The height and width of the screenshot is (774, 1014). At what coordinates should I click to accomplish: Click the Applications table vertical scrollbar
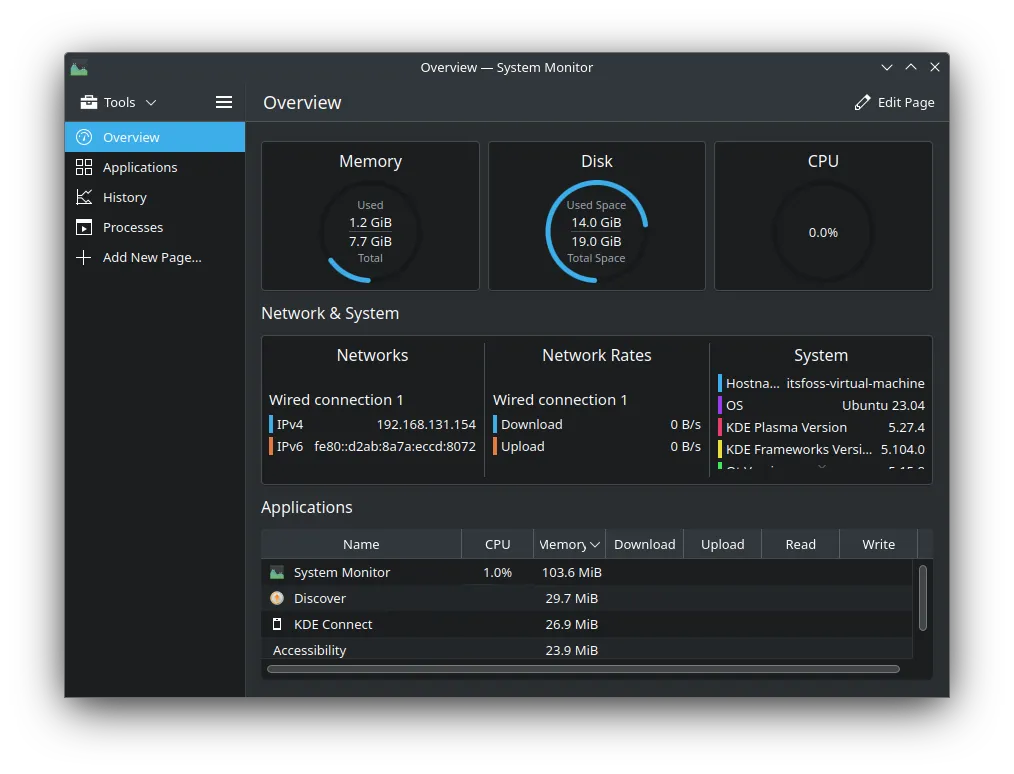(x=922, y=598)
